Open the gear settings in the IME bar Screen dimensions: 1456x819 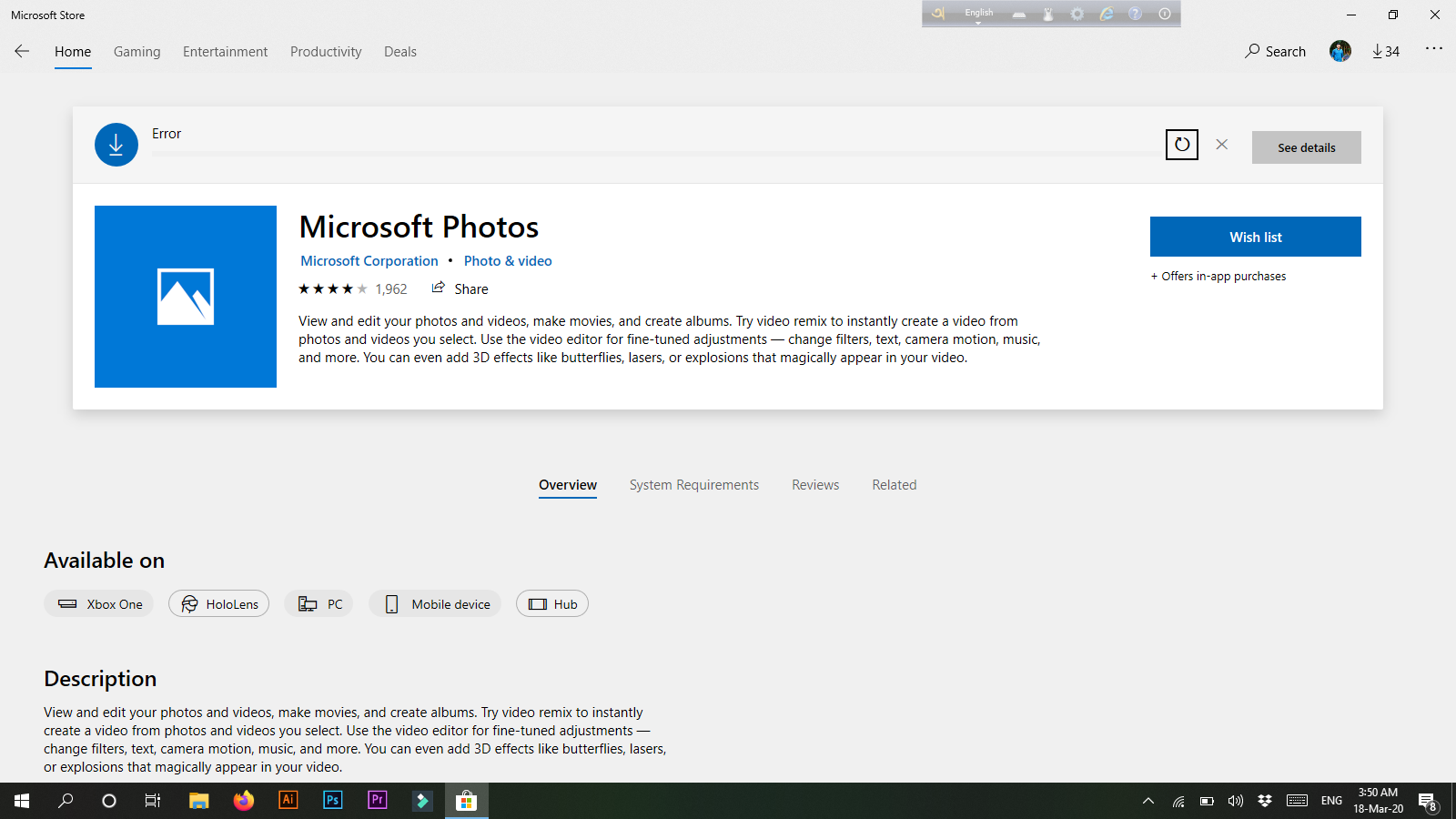point(1077,15)
